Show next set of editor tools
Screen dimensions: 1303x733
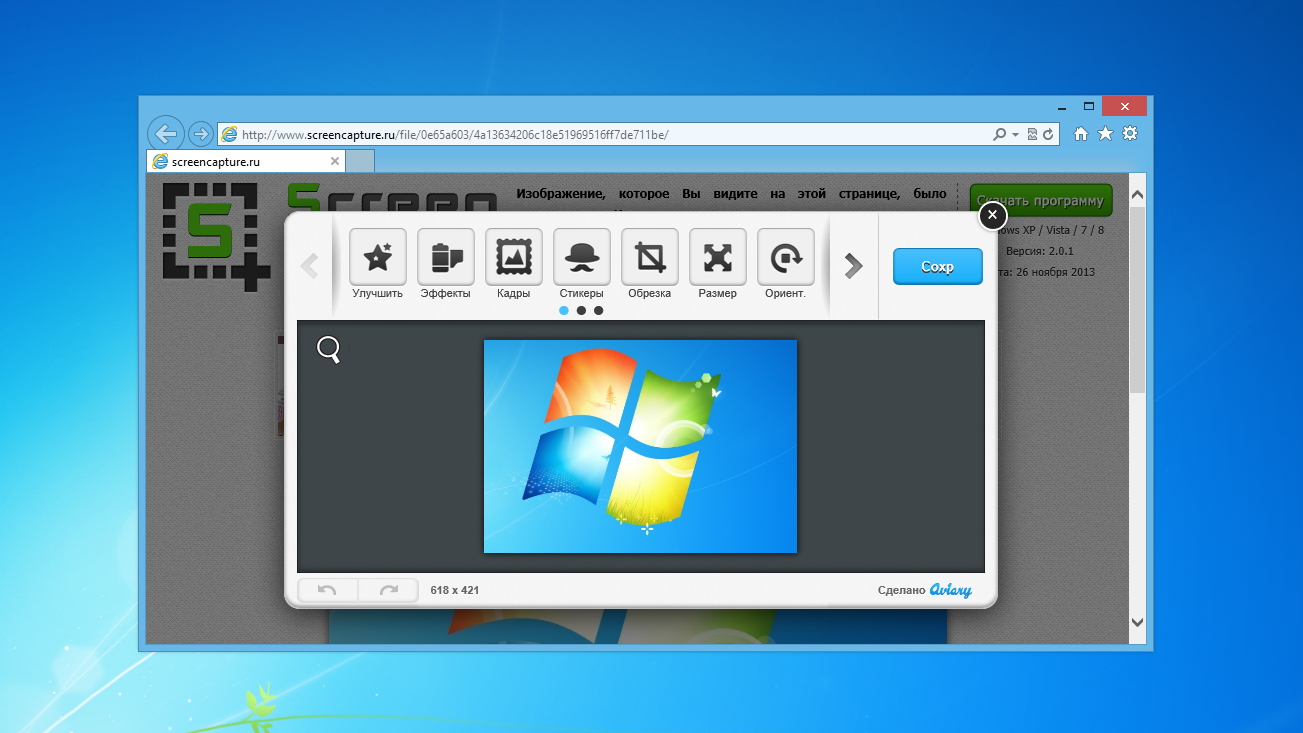(853, 266)
